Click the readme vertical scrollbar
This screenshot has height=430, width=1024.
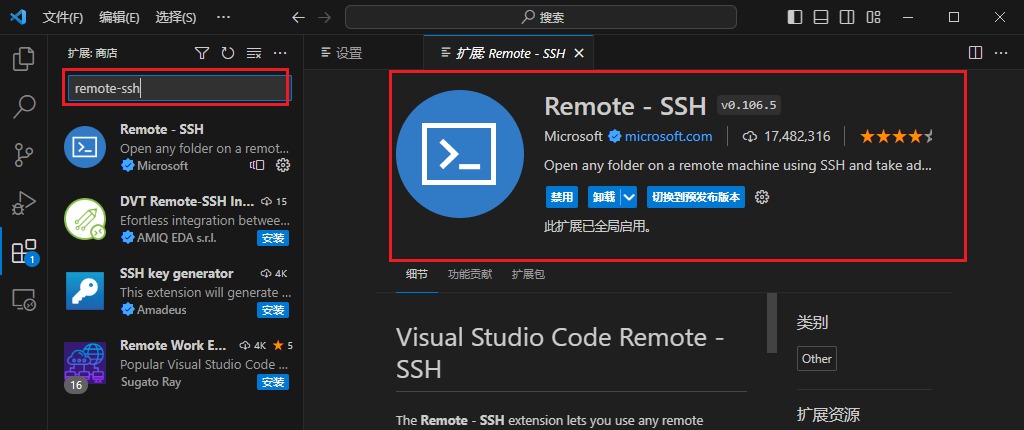coord(772,323)
